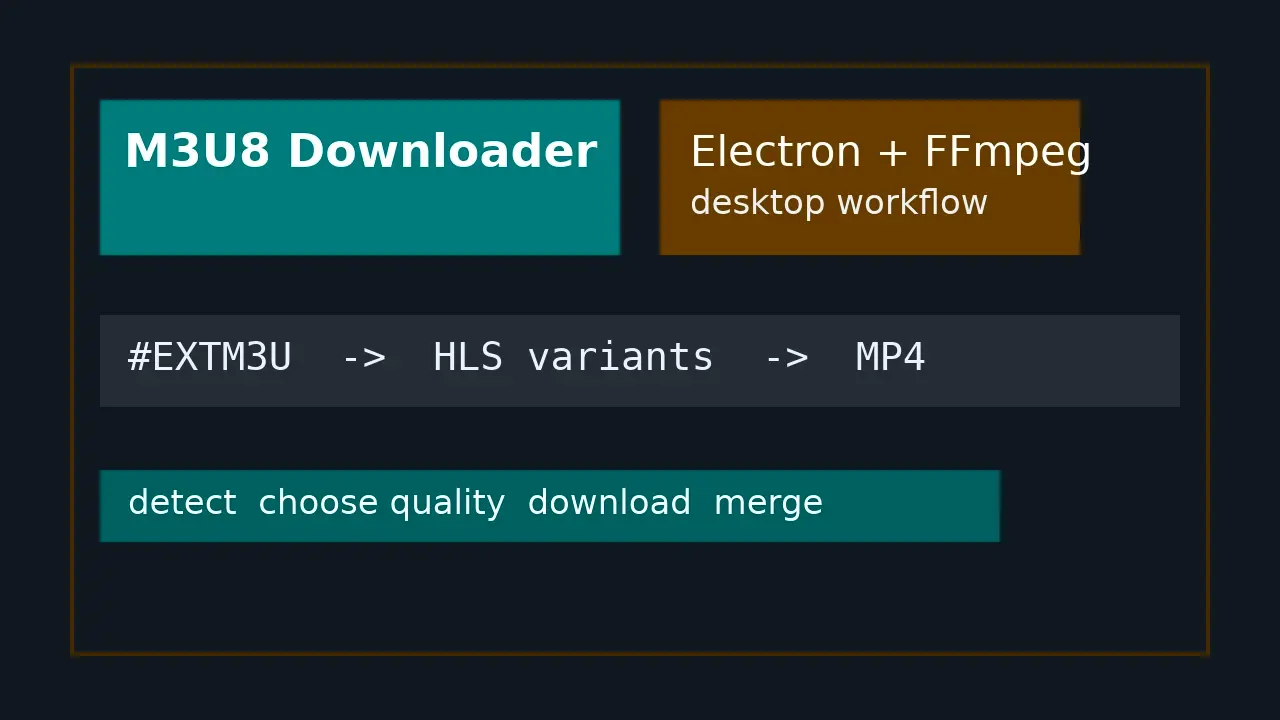Click the "Electron + FFmpeg" heading
The height and width of the screenshot is (720, 1280).
pos(890,154)
